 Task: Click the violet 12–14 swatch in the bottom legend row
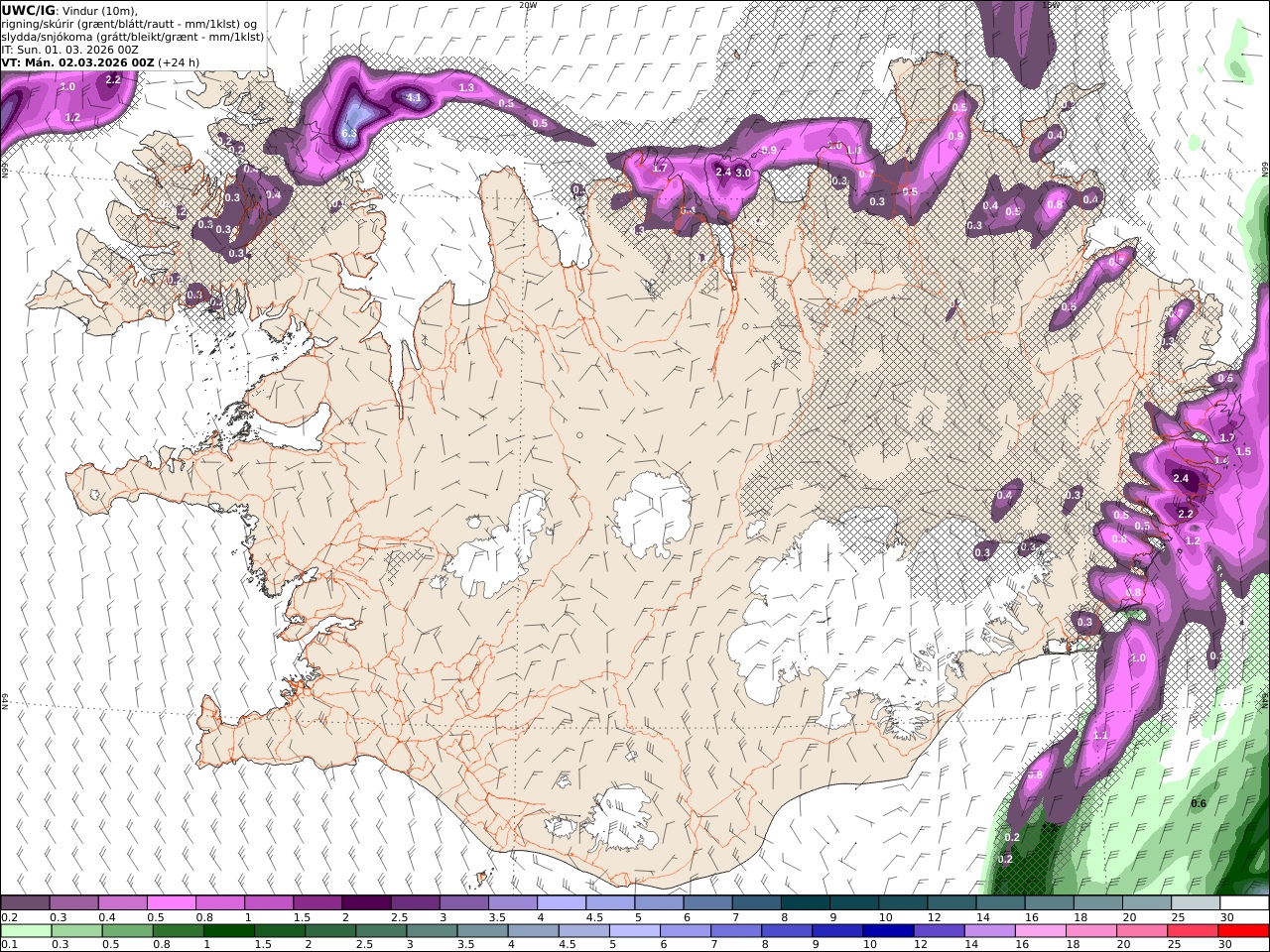[938, 931]
